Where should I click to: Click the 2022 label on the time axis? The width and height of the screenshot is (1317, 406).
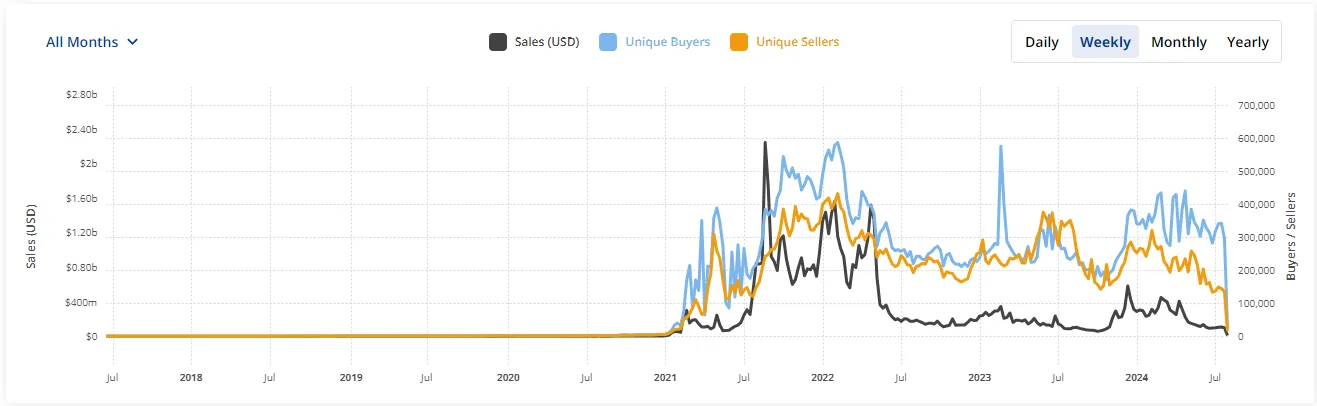pyautogui.click(x=822, y=377)
